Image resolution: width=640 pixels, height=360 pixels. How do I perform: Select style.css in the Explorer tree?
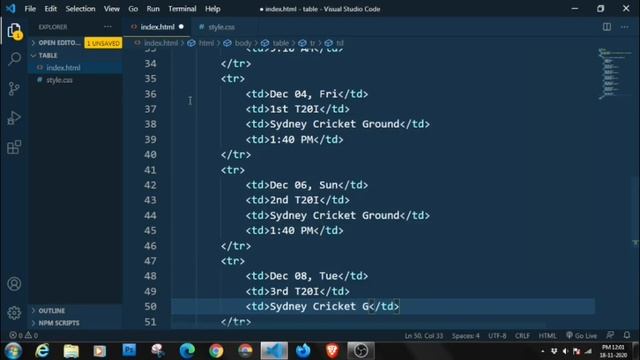(x=59, y=80)
